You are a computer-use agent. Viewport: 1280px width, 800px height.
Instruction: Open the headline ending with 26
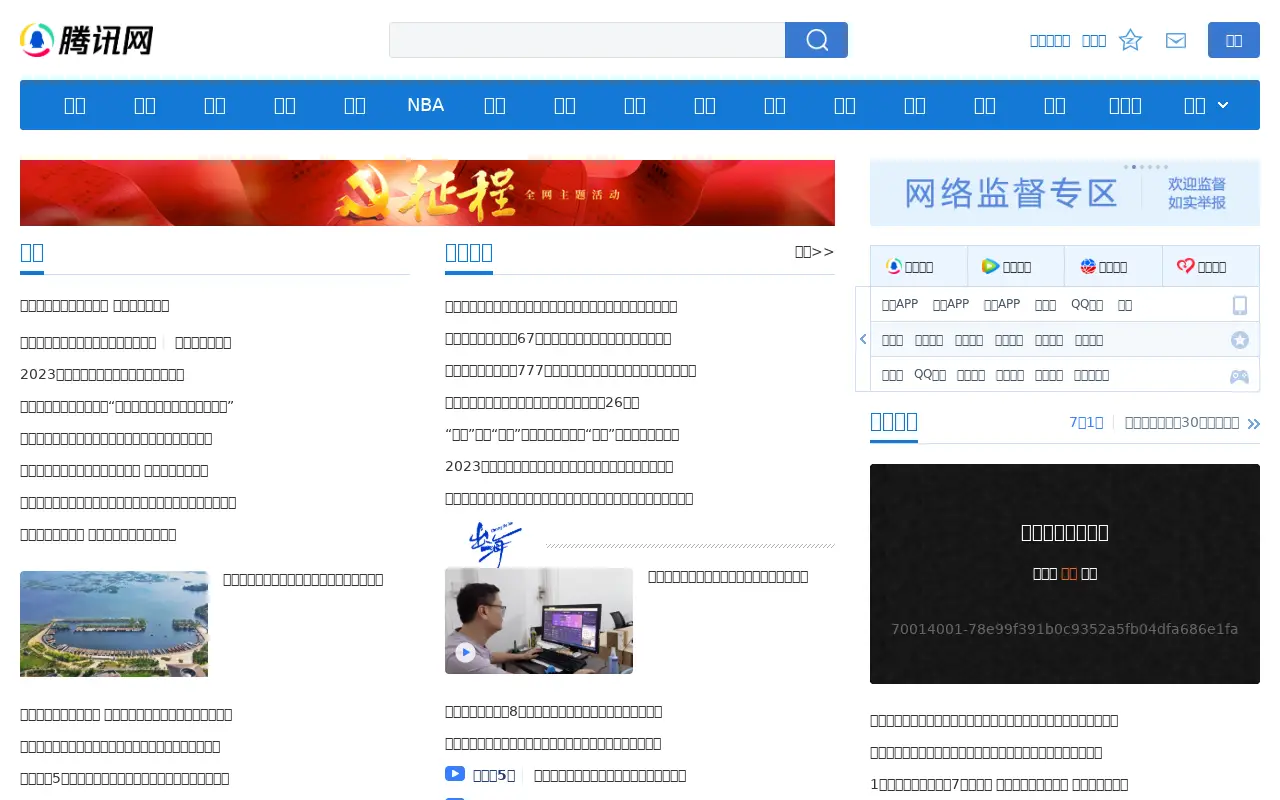coord(542,402)
